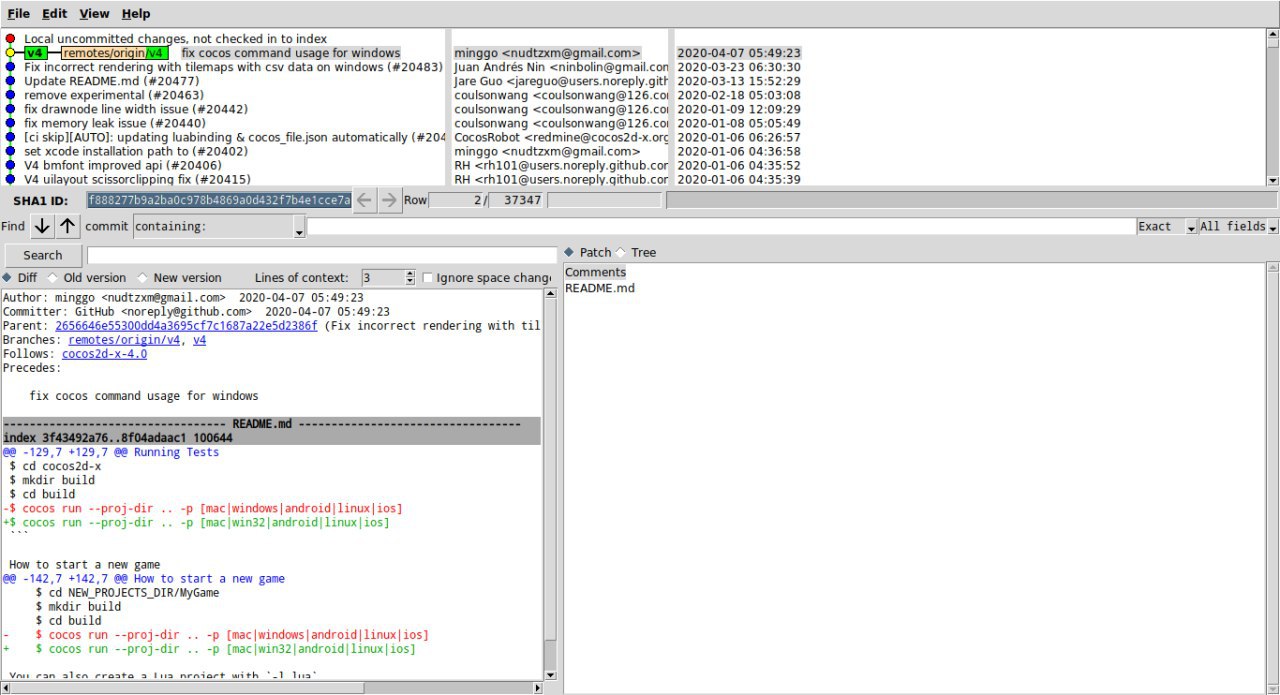
Task: Select commit 'set xcode installation path to (#20402)'
Action: pyautogui.click(x=136, y=151)
